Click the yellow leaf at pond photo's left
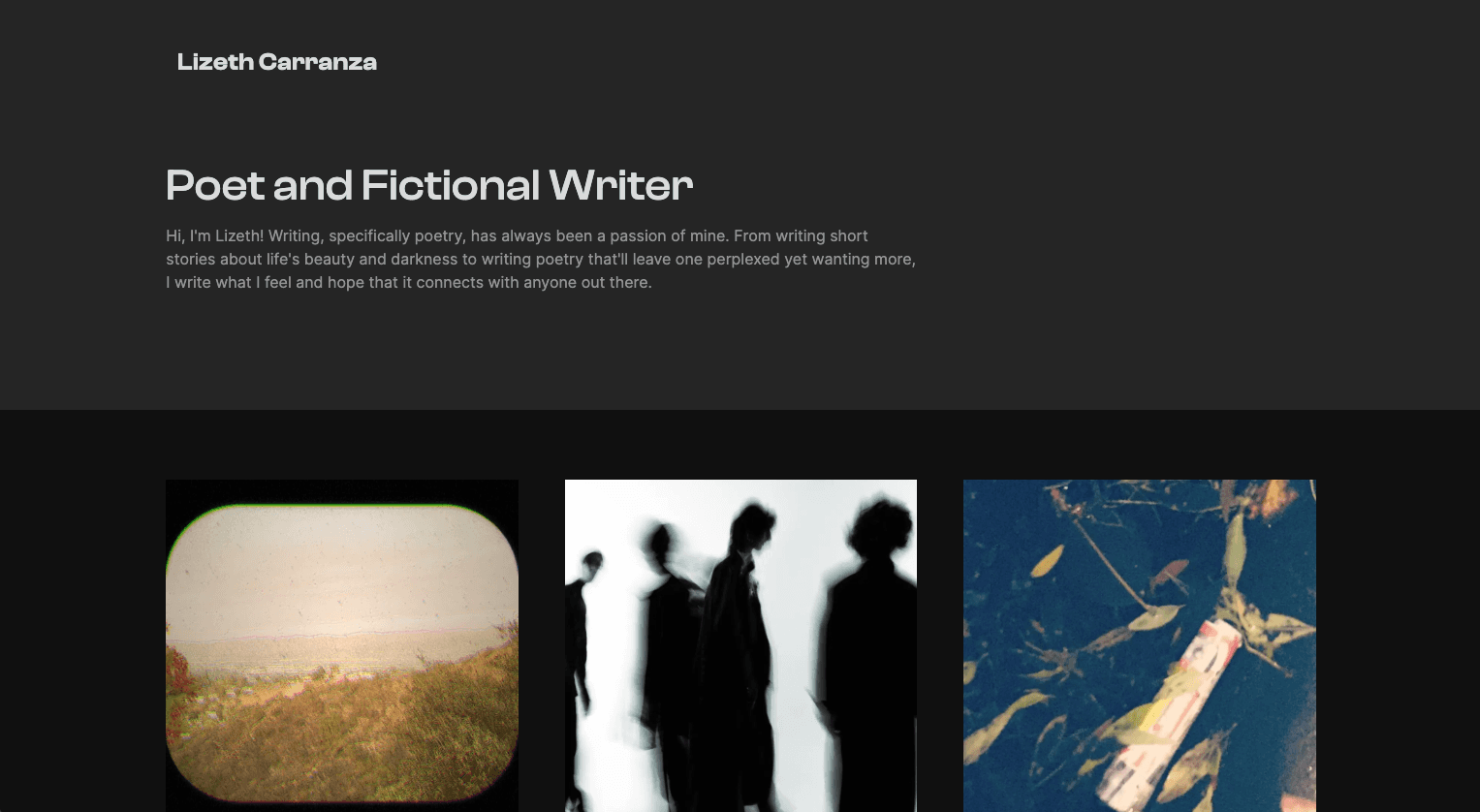The width and height of the screenshot is (1480, 812). click(1046, 561)
